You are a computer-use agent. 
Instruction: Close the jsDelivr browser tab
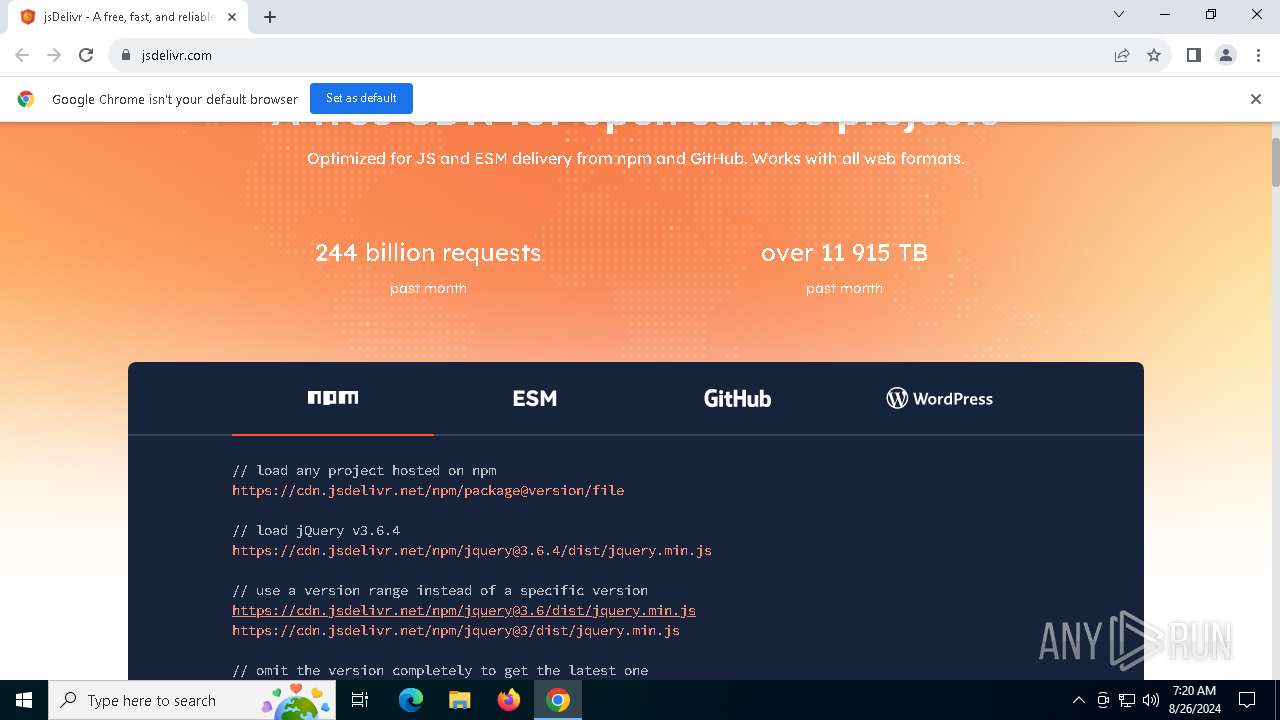pos(233,17)
